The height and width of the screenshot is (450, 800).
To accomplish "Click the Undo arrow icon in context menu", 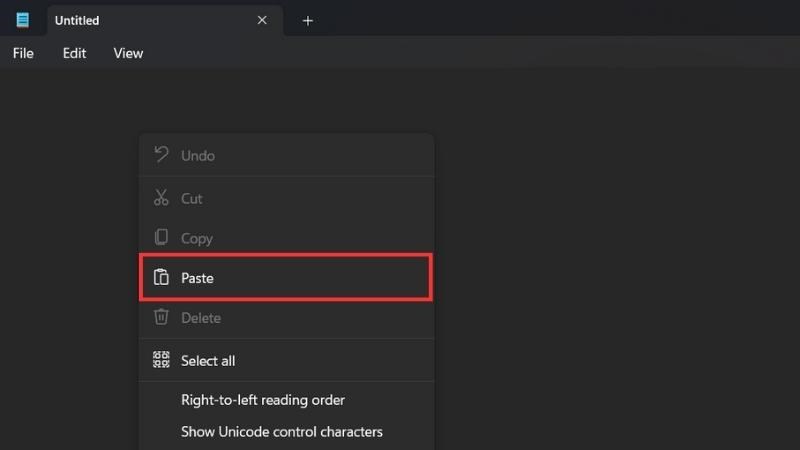I will [x=161, y=155].
